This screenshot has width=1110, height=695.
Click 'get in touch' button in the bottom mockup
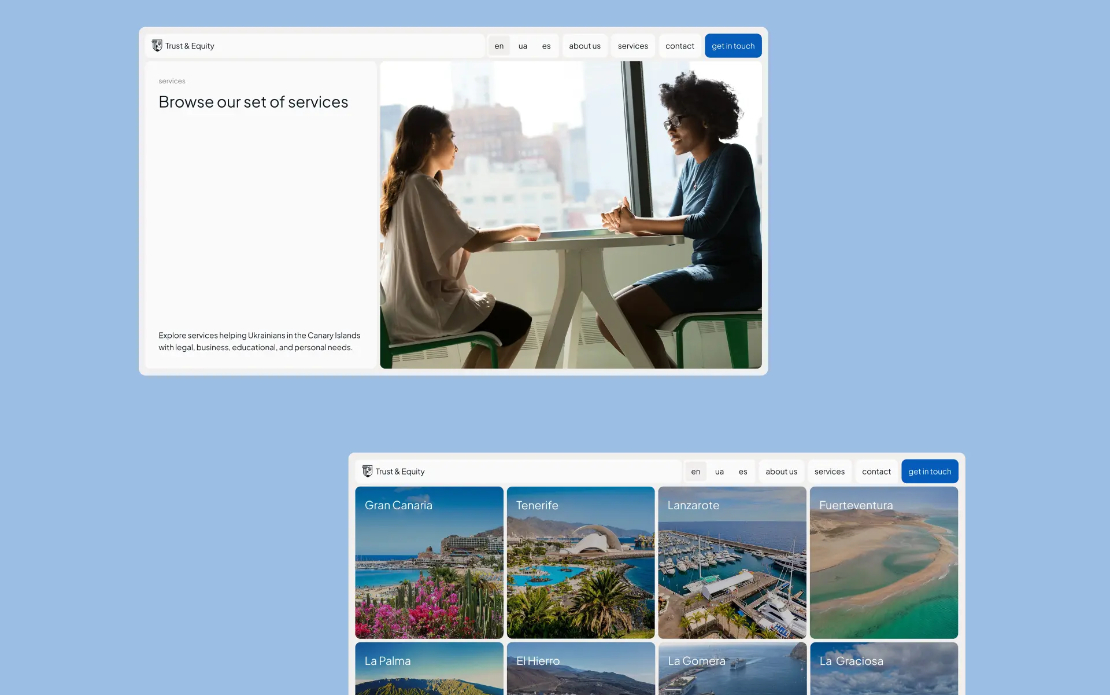929,471
